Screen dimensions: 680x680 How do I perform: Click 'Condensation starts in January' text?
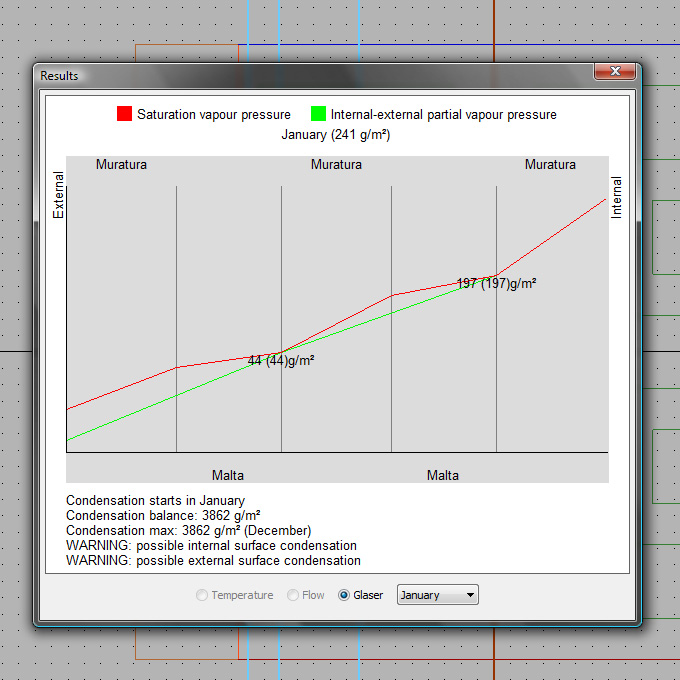[x=155, y=500]
